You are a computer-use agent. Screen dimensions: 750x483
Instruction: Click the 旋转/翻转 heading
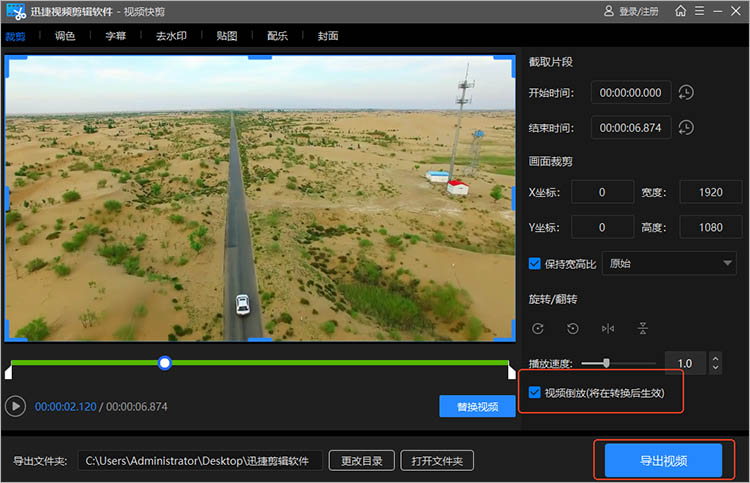point(553,299)
